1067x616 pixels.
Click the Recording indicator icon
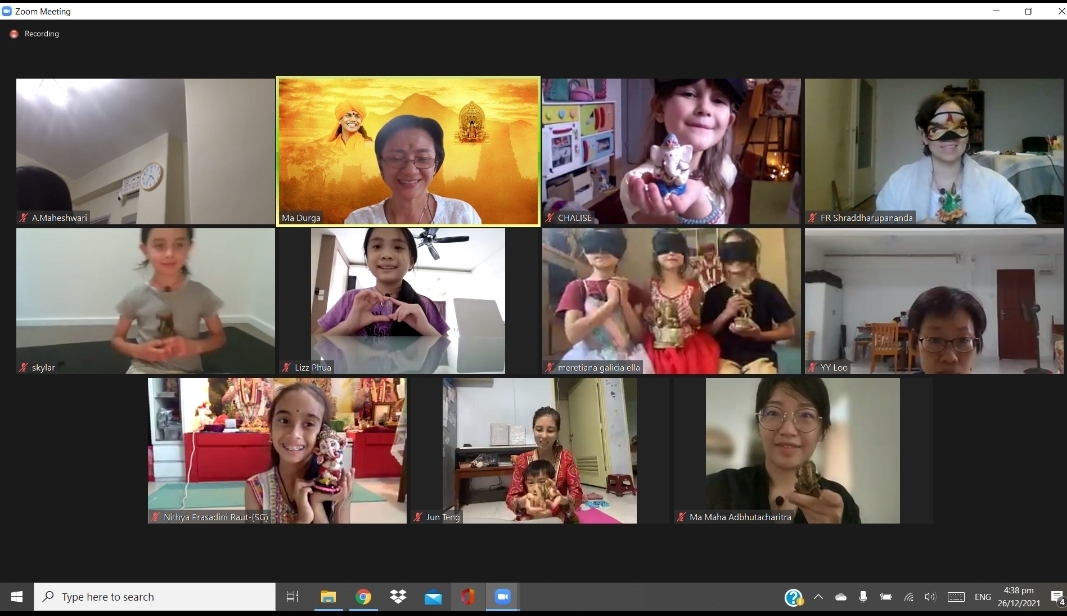[14, 34]
